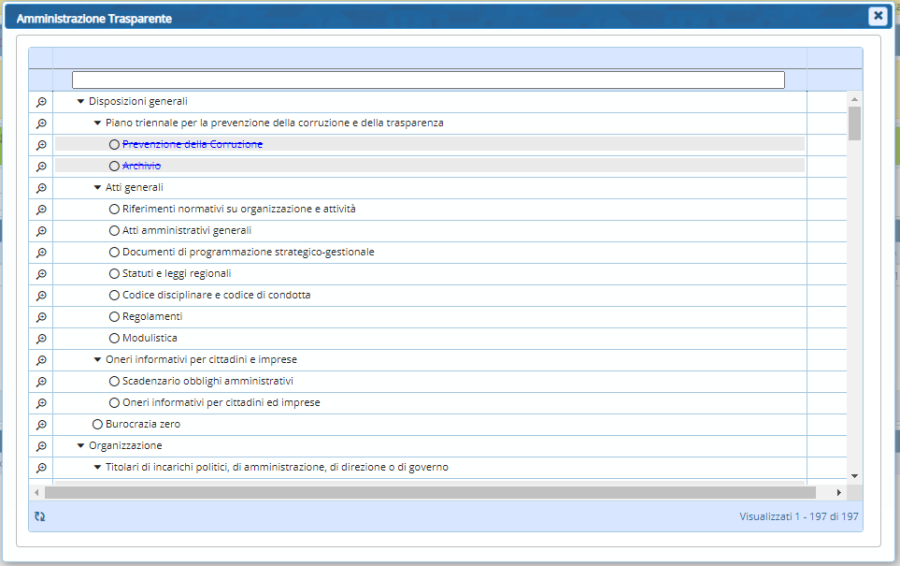Click the magnifier icon beside Organizzazione
Screen dimensions: 900x566
click(x=41, y=446)
